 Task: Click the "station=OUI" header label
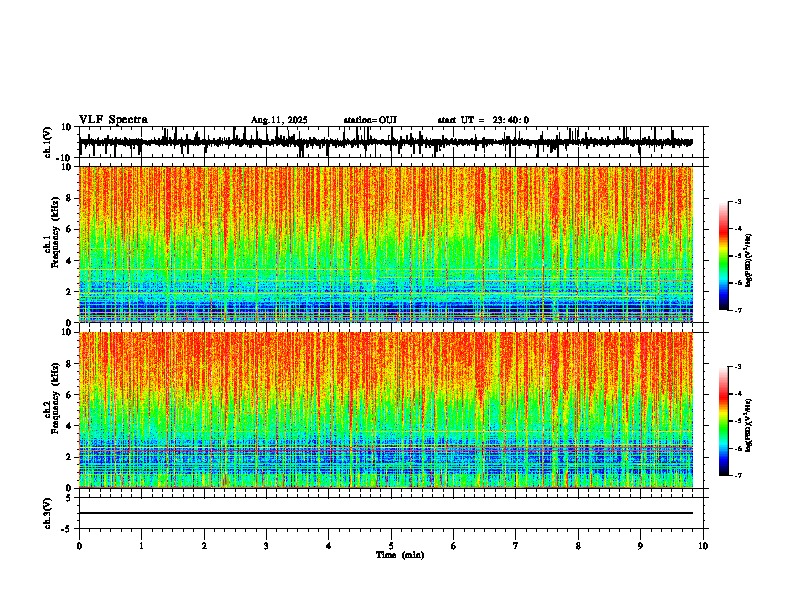[370, 120]
